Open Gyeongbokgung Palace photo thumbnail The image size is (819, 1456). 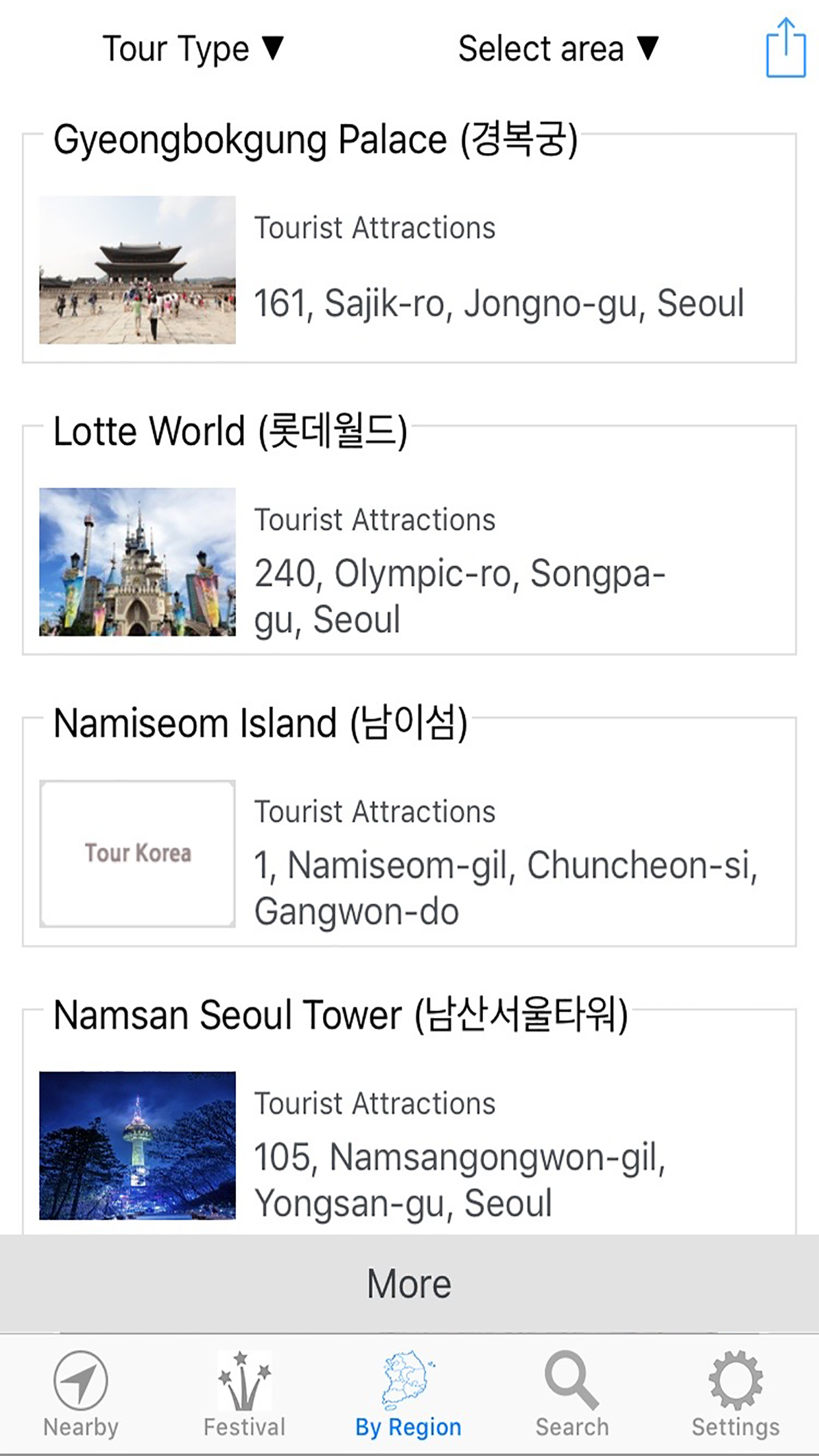point(137,270)
